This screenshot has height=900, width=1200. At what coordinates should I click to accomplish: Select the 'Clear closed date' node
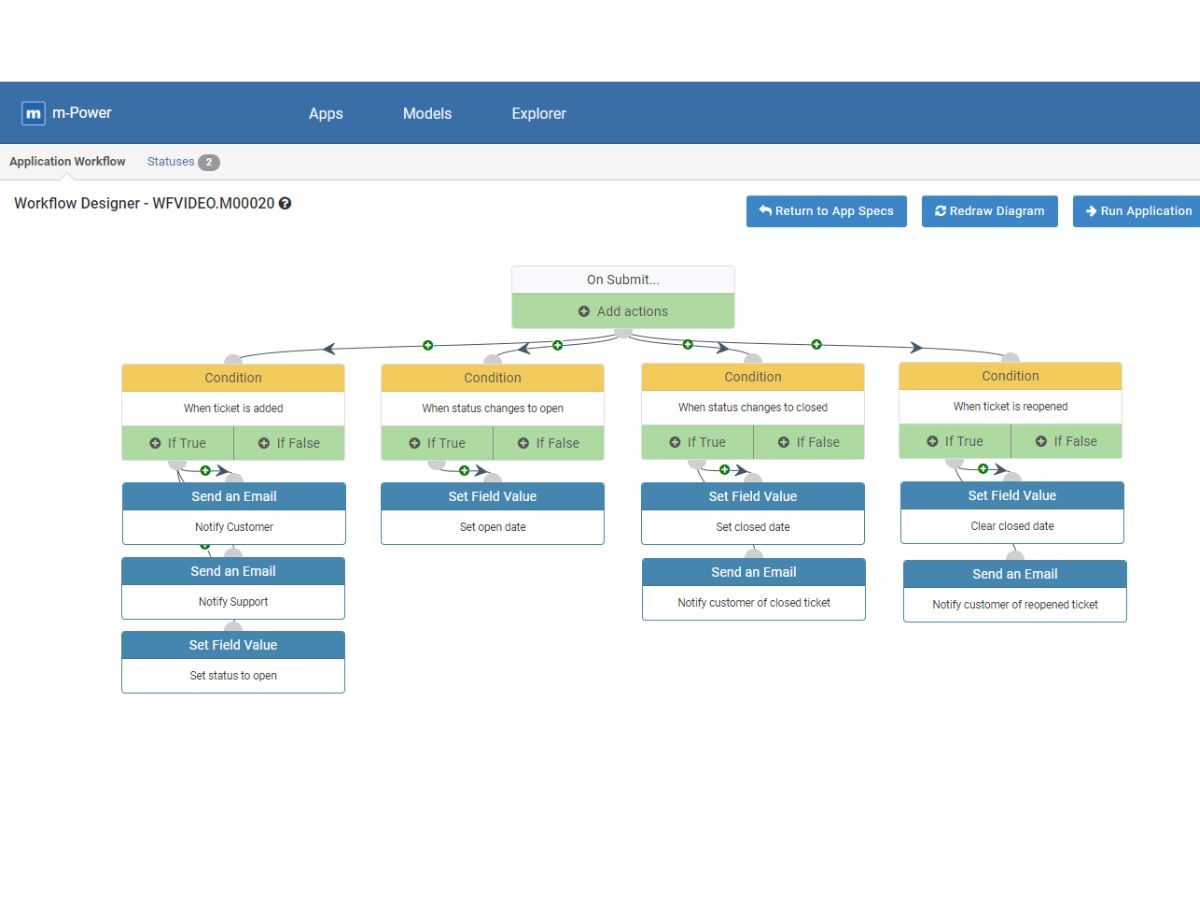[x=1012, y=513]
